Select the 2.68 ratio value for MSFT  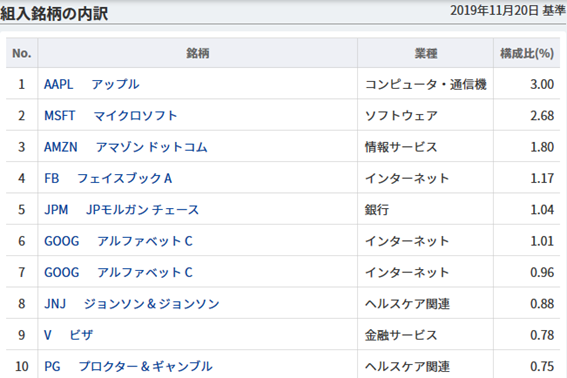tap(542, 116)
